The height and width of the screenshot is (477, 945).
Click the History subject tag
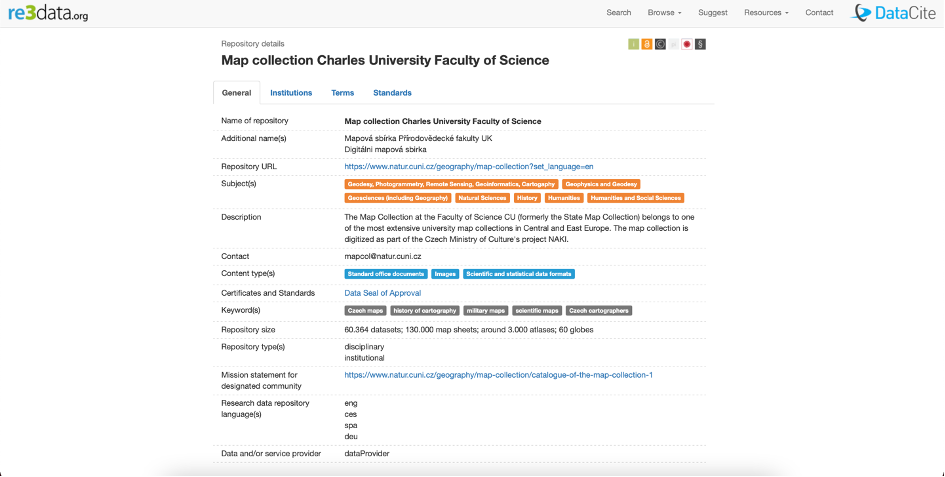pos(527,198)
